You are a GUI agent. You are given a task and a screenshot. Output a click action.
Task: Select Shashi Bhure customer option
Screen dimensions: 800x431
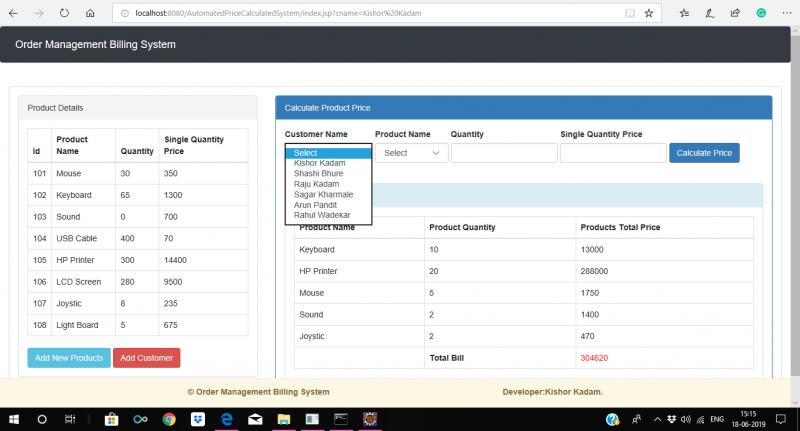[x=319, y=173]
